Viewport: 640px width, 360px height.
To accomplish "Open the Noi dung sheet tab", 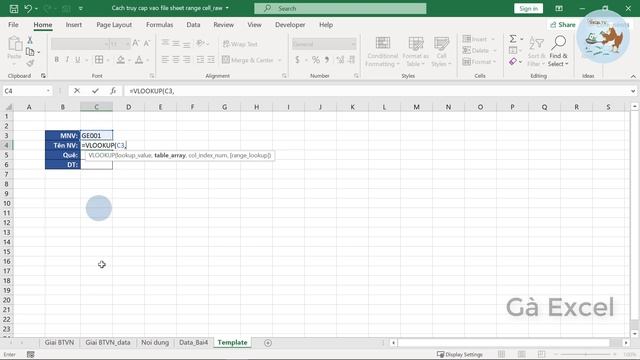I will pos(155,342).
